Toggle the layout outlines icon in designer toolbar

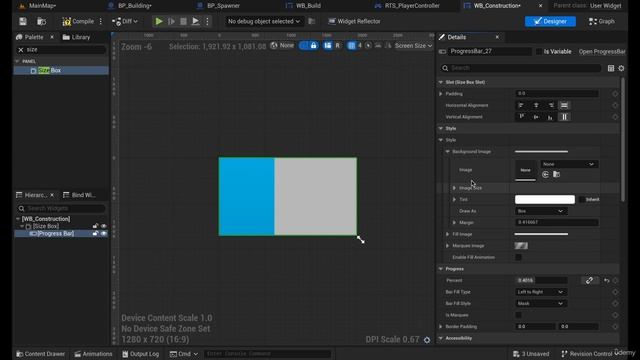[328, 46]
